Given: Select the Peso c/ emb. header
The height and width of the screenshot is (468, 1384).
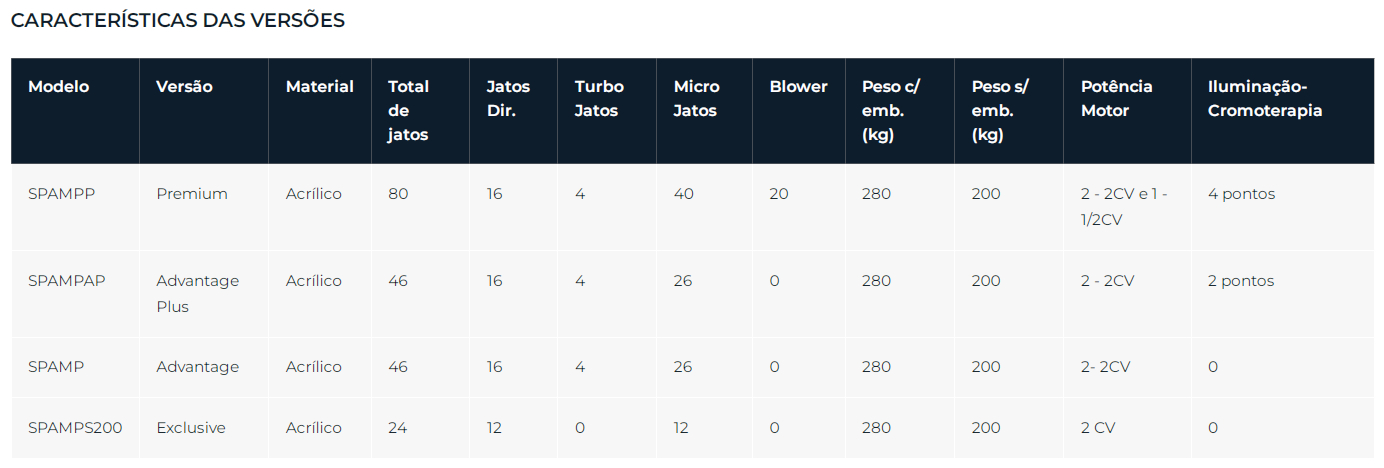Looking at the screenshot, I should point(891,111).
